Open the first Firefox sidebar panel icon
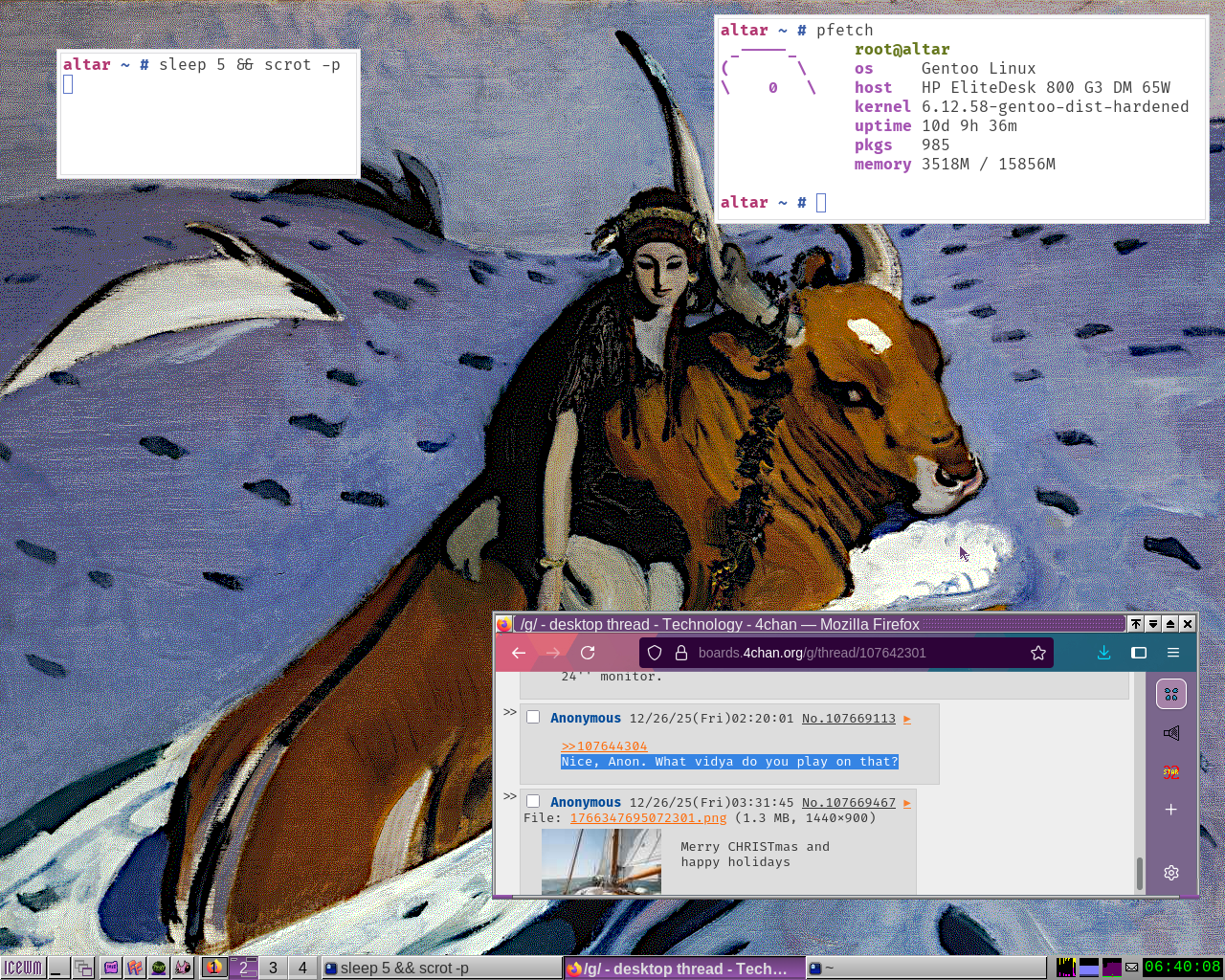Image resolution: width=1225 pixels, height=980 pixels. pos(1171,694)
